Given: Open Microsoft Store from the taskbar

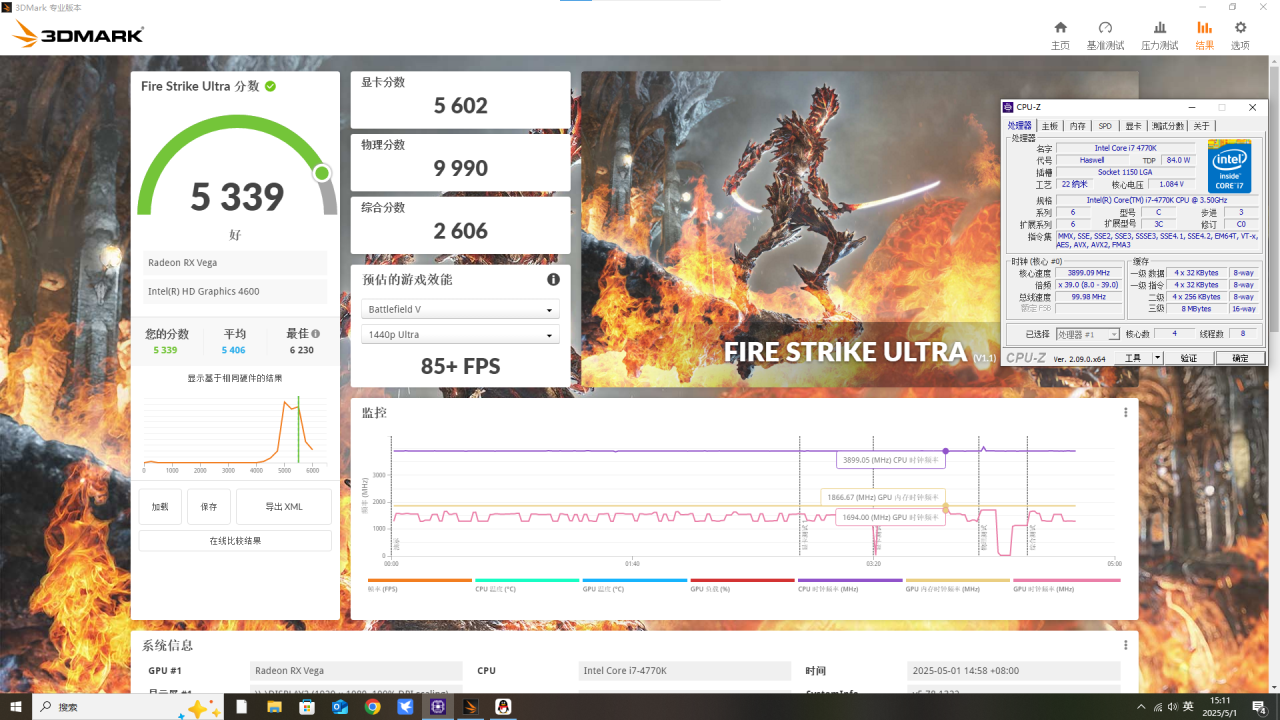Looking at the screenshot, I should (307, 707).
